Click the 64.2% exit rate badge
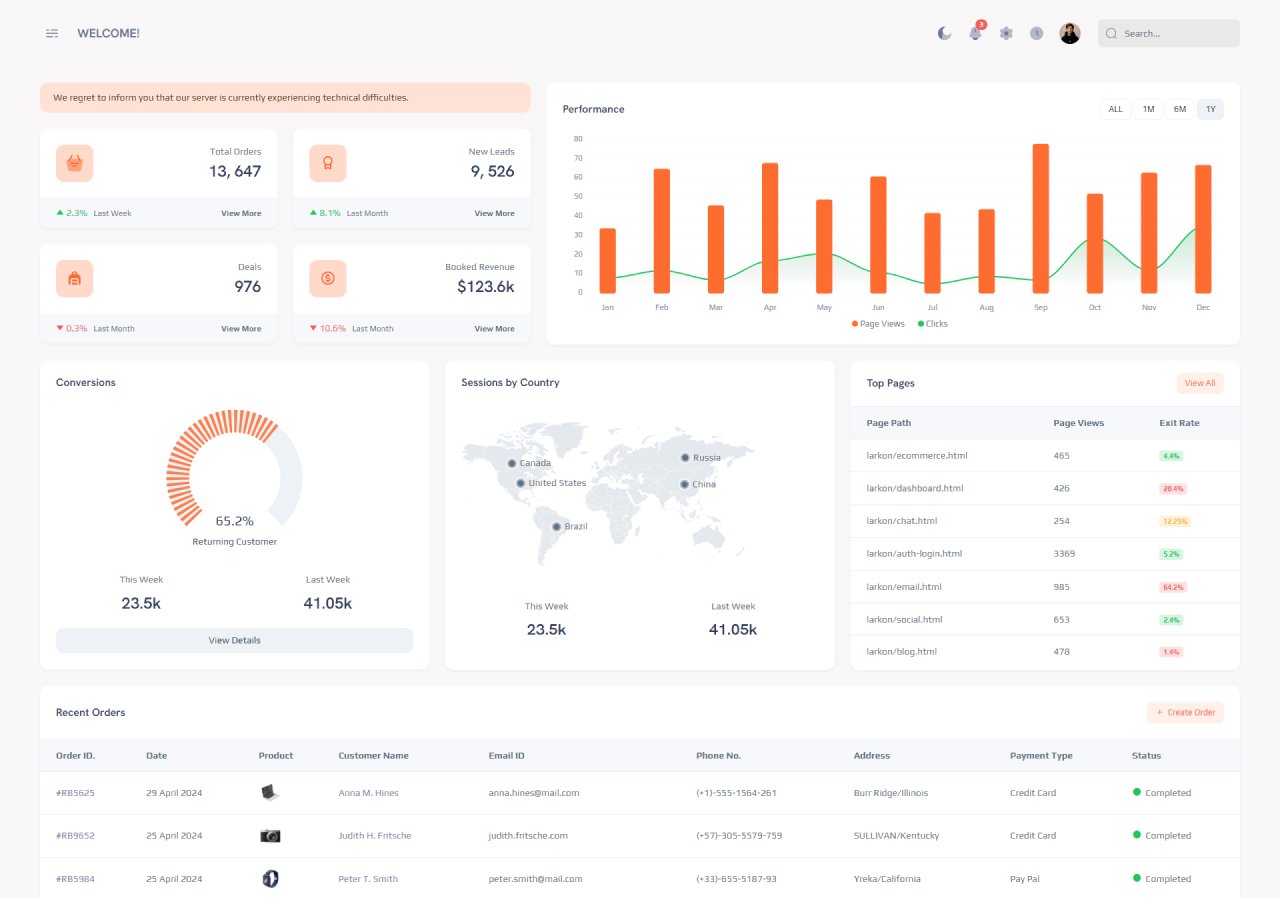 click(x=1173, y=587)
